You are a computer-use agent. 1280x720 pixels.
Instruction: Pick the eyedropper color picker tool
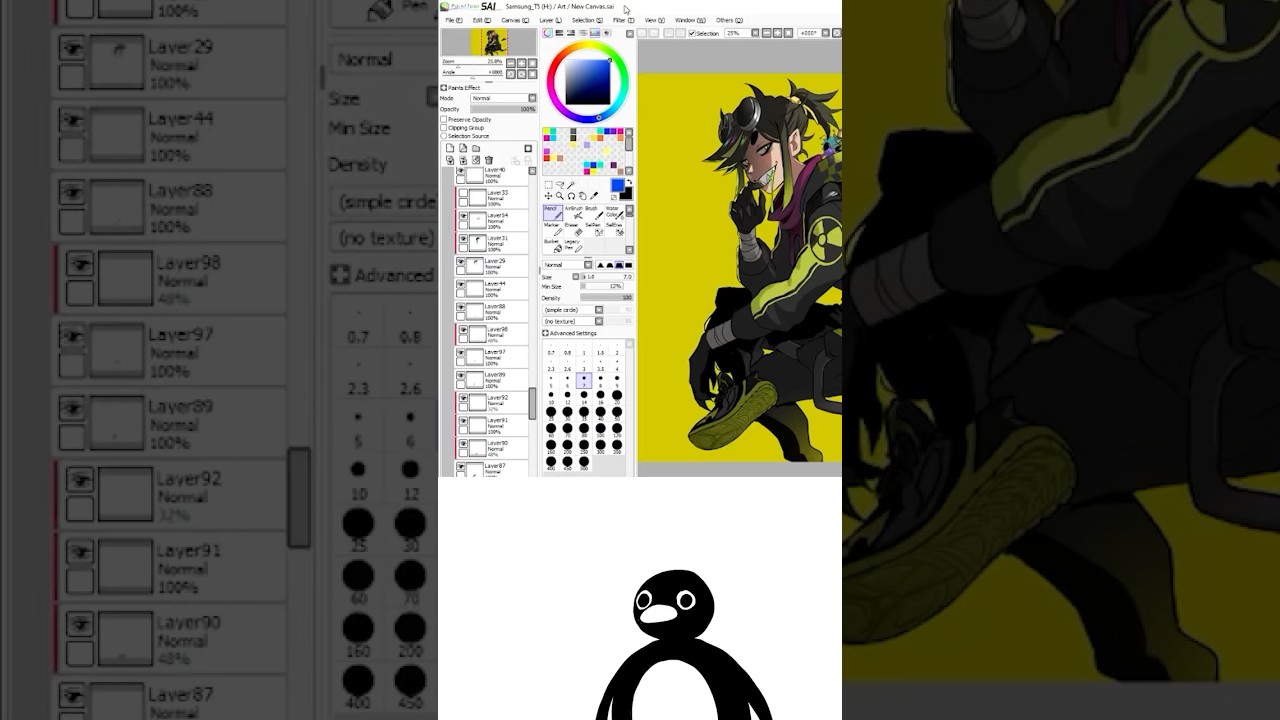click(x=594, y=196)
